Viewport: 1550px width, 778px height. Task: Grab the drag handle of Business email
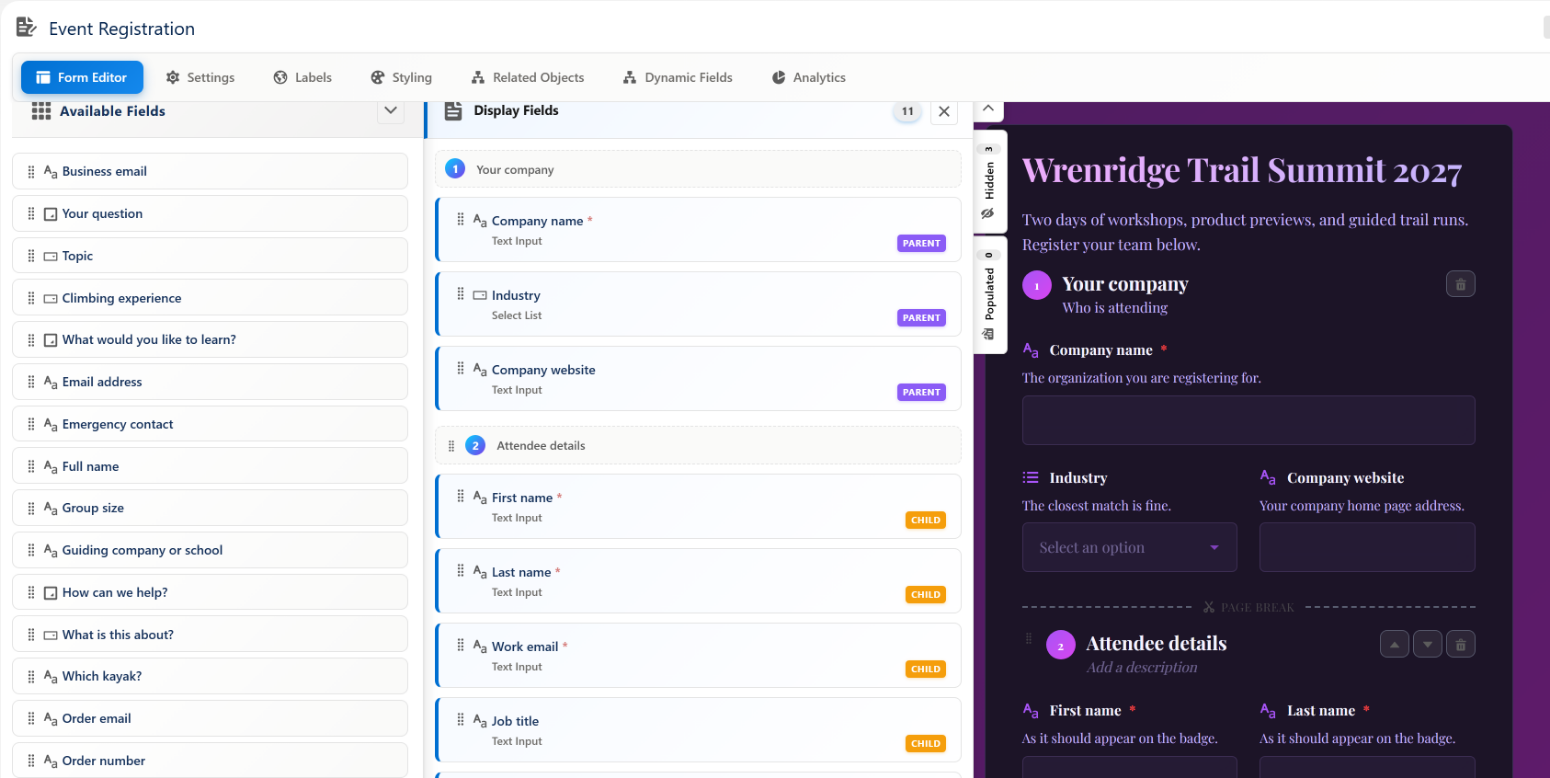point(31,171)
